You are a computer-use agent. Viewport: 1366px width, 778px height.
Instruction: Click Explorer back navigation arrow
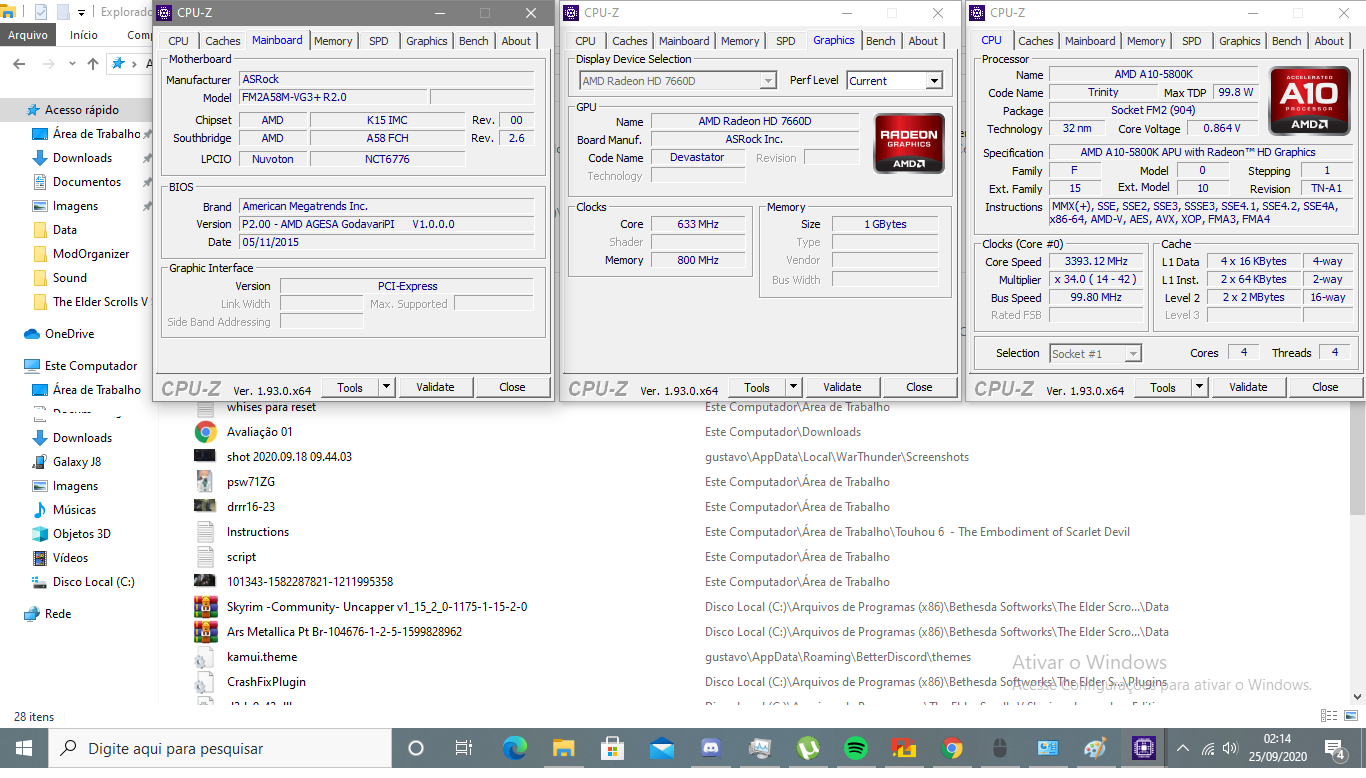click(x=18, y=63)
